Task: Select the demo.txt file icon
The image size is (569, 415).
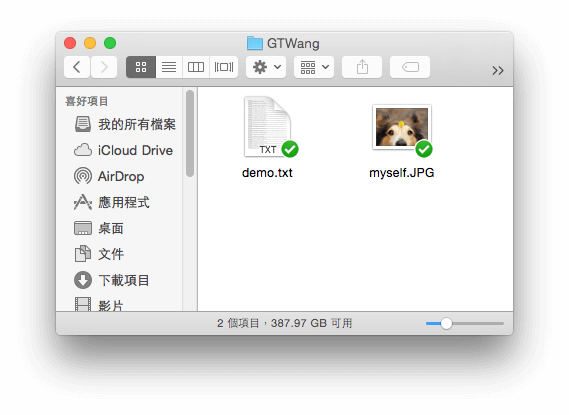Action: coord(267,127)
